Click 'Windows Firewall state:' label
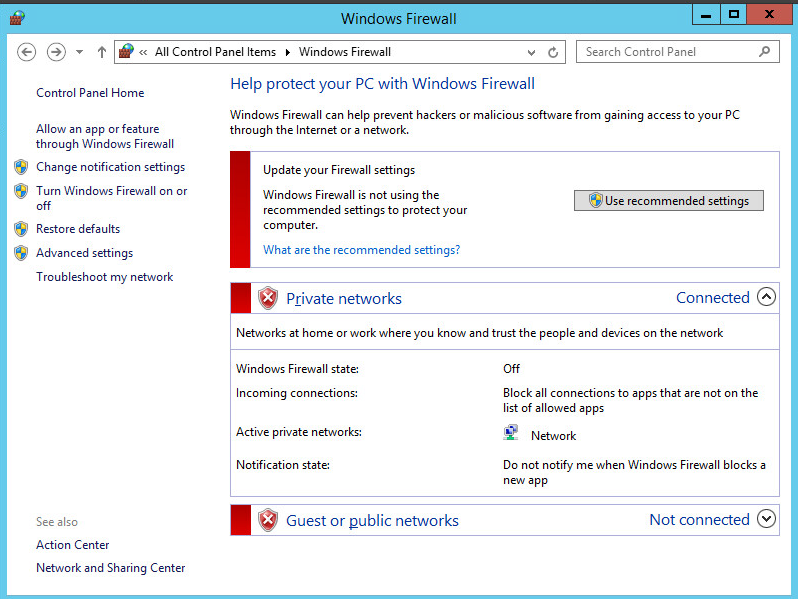Viewport: 798px width, 599px height. [297, 369]
